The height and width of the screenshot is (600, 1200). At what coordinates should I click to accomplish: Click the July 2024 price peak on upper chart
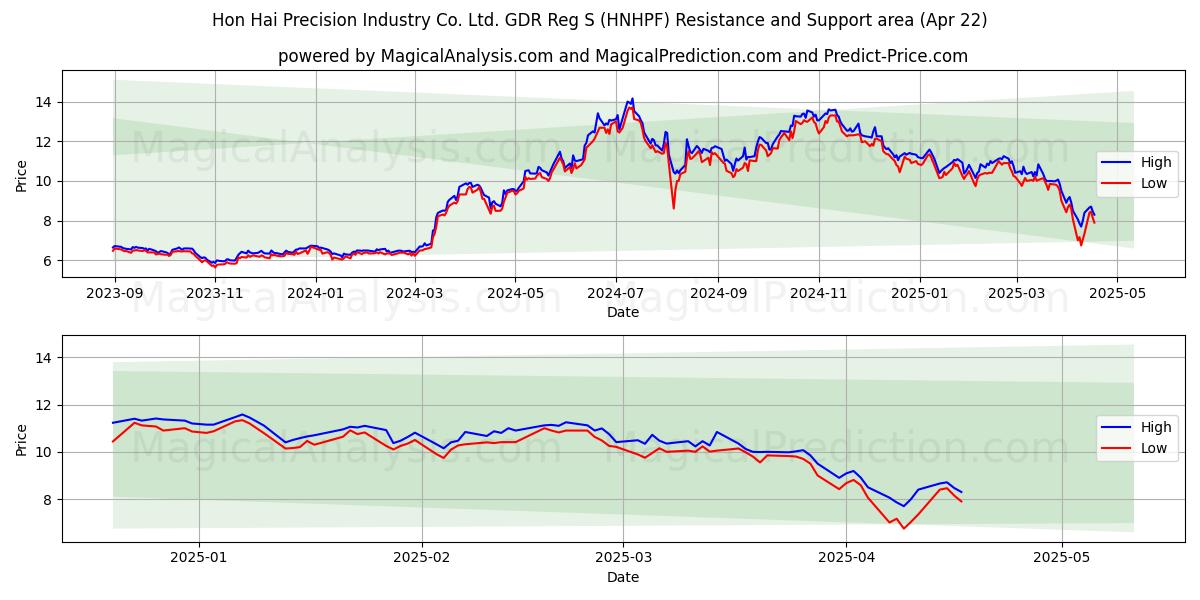[x=631, y=100]
